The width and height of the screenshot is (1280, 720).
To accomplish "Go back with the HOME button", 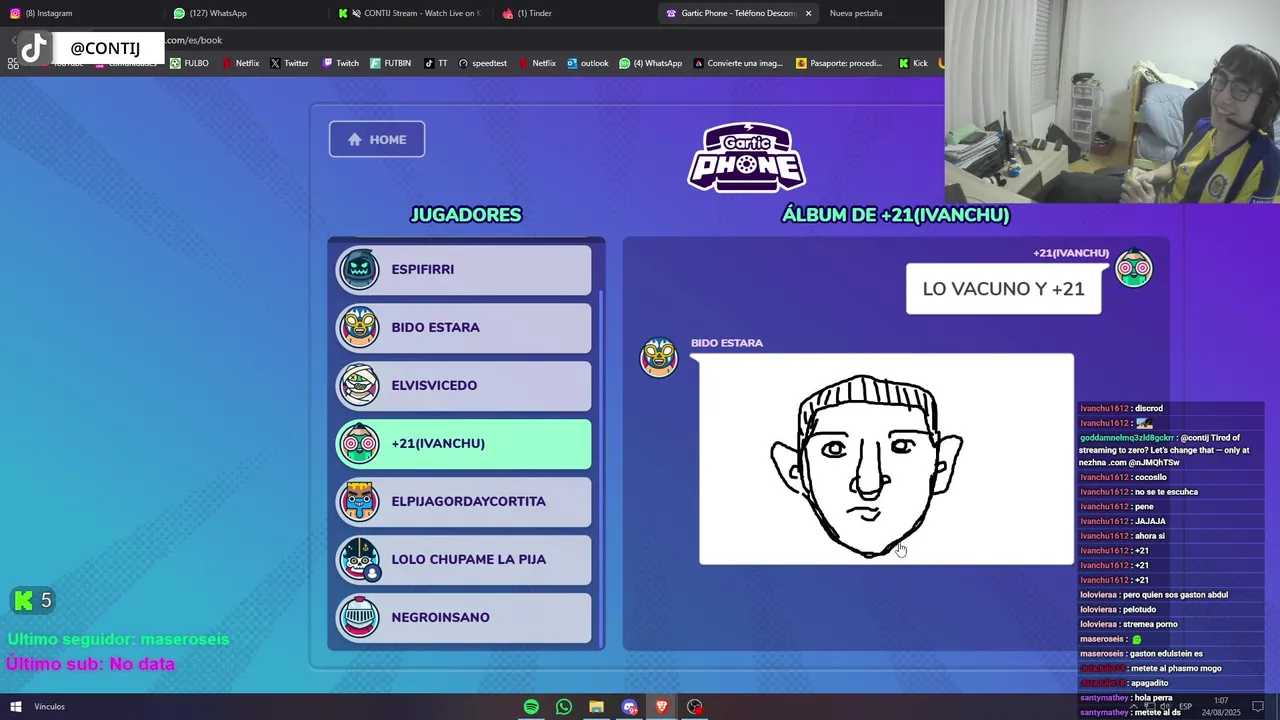I will coord(377,139).
